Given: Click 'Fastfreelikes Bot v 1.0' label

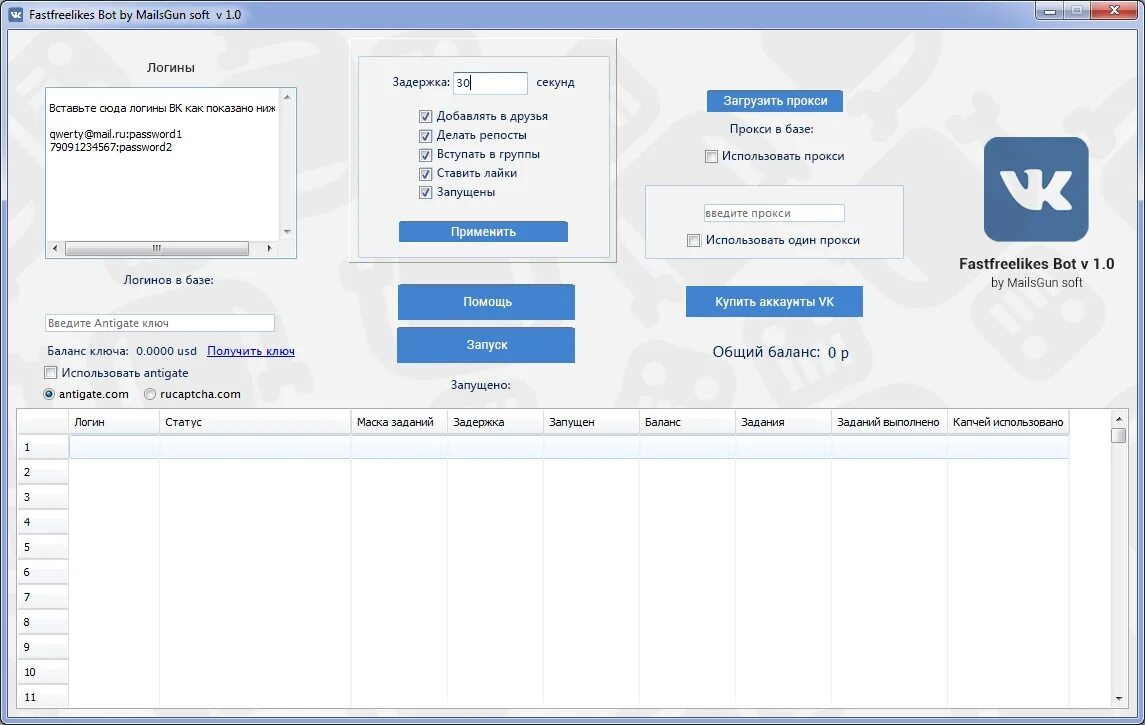Looking at the screenshot, I should coord(1036,264).
